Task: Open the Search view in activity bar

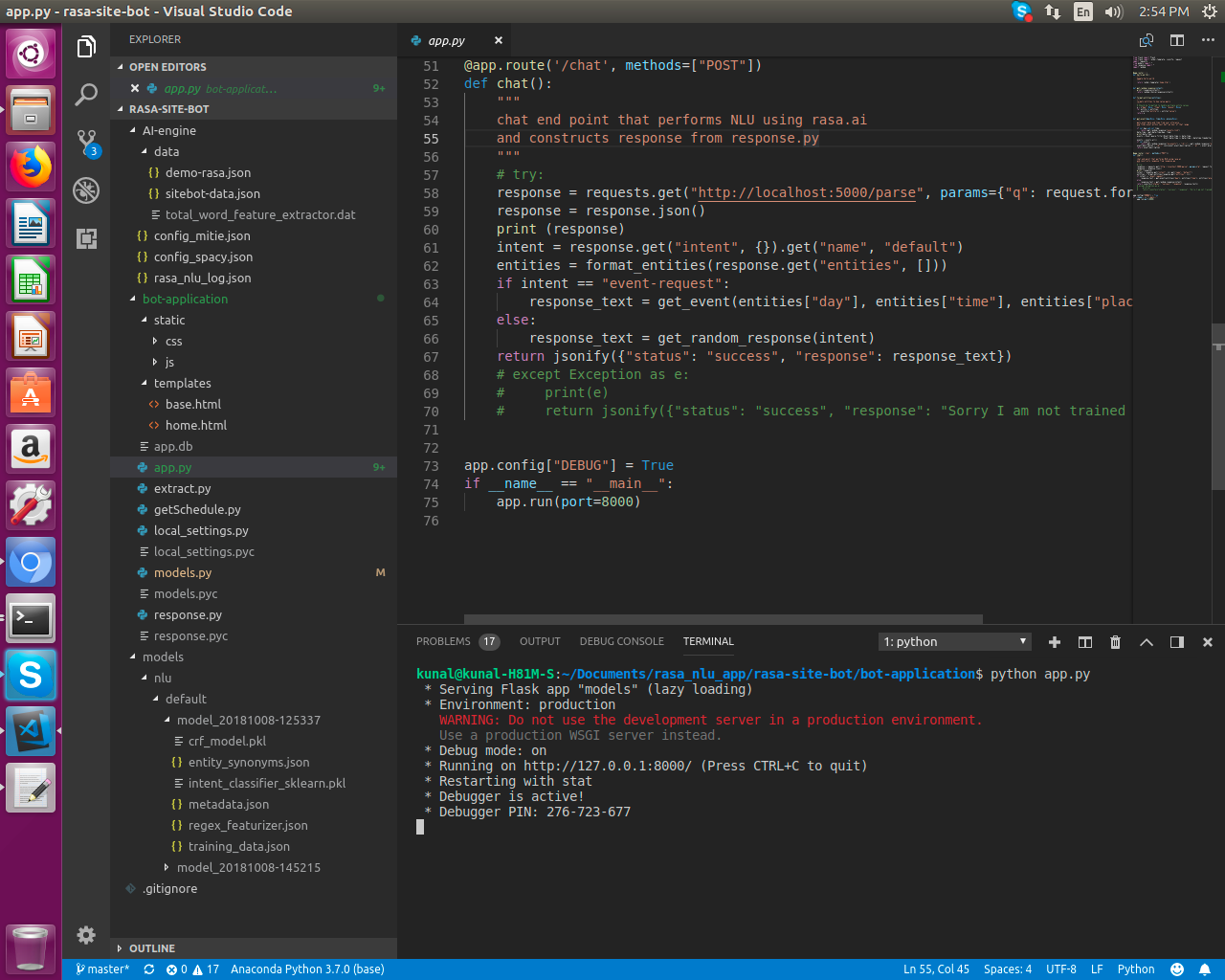Action: point(86,94)
